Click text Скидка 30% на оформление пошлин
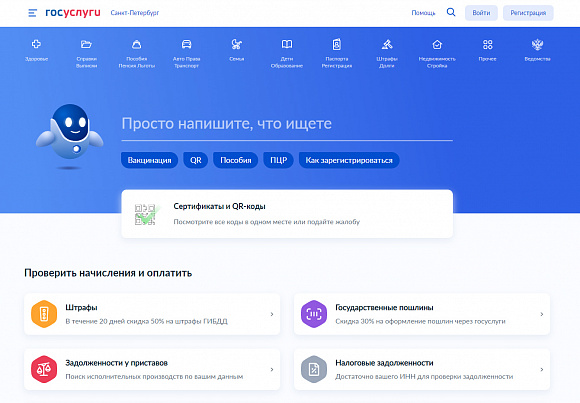580x403 pixels. tap(420, 321)
